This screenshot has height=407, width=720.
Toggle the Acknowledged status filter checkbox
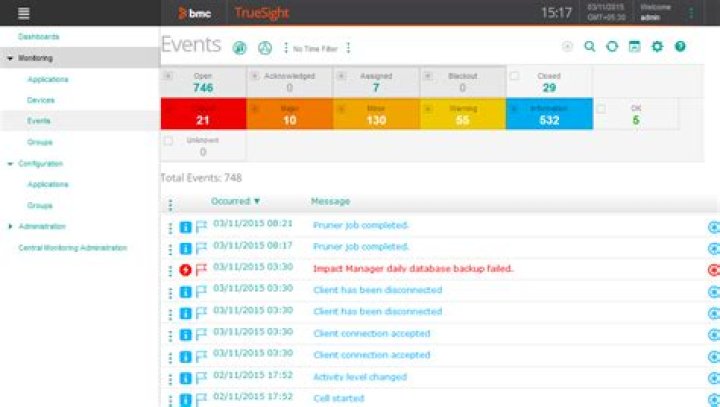tap(254, 76)
